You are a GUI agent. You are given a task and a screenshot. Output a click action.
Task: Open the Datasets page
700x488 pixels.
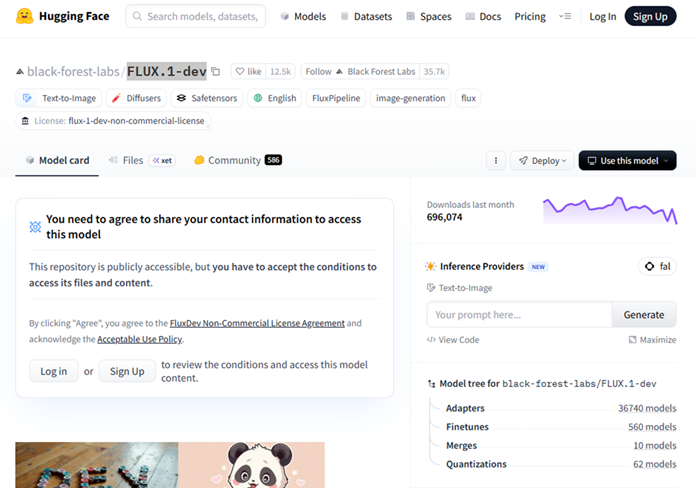coord(366,17)
